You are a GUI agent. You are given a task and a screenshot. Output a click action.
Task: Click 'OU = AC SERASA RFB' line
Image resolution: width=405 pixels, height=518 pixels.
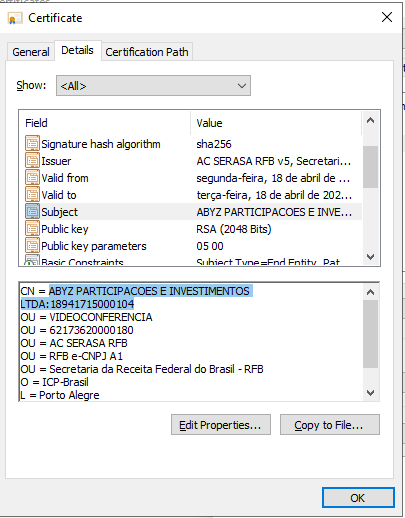(x=74, y=343)
